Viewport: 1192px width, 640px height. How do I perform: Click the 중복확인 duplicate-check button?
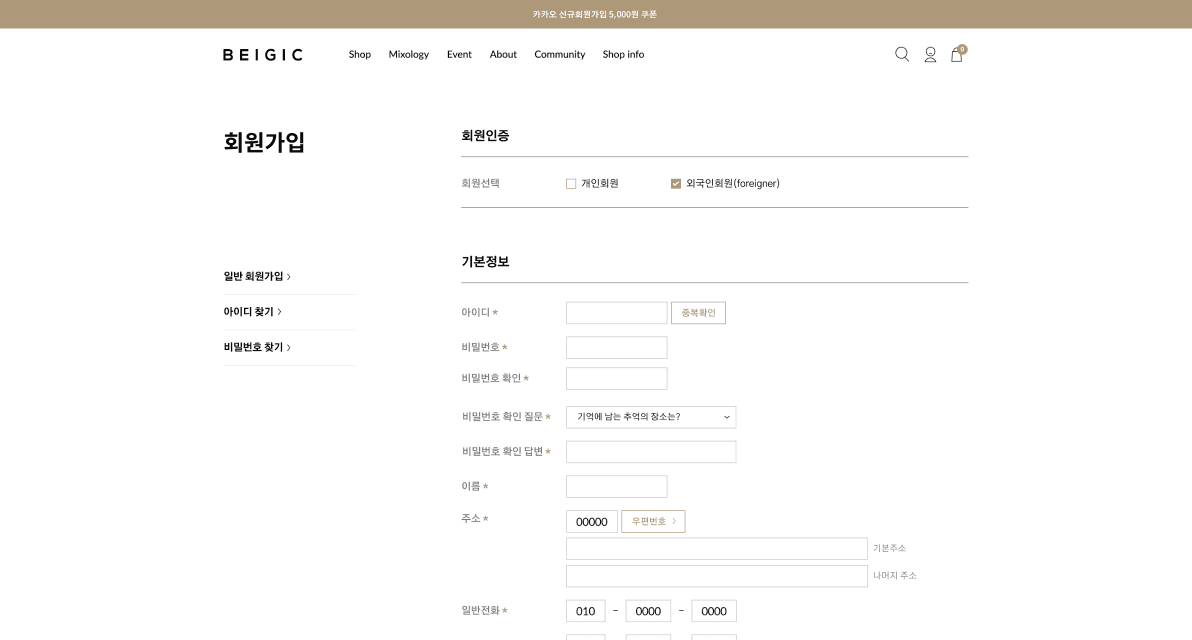pyautogui.click(x=698, y=312)
